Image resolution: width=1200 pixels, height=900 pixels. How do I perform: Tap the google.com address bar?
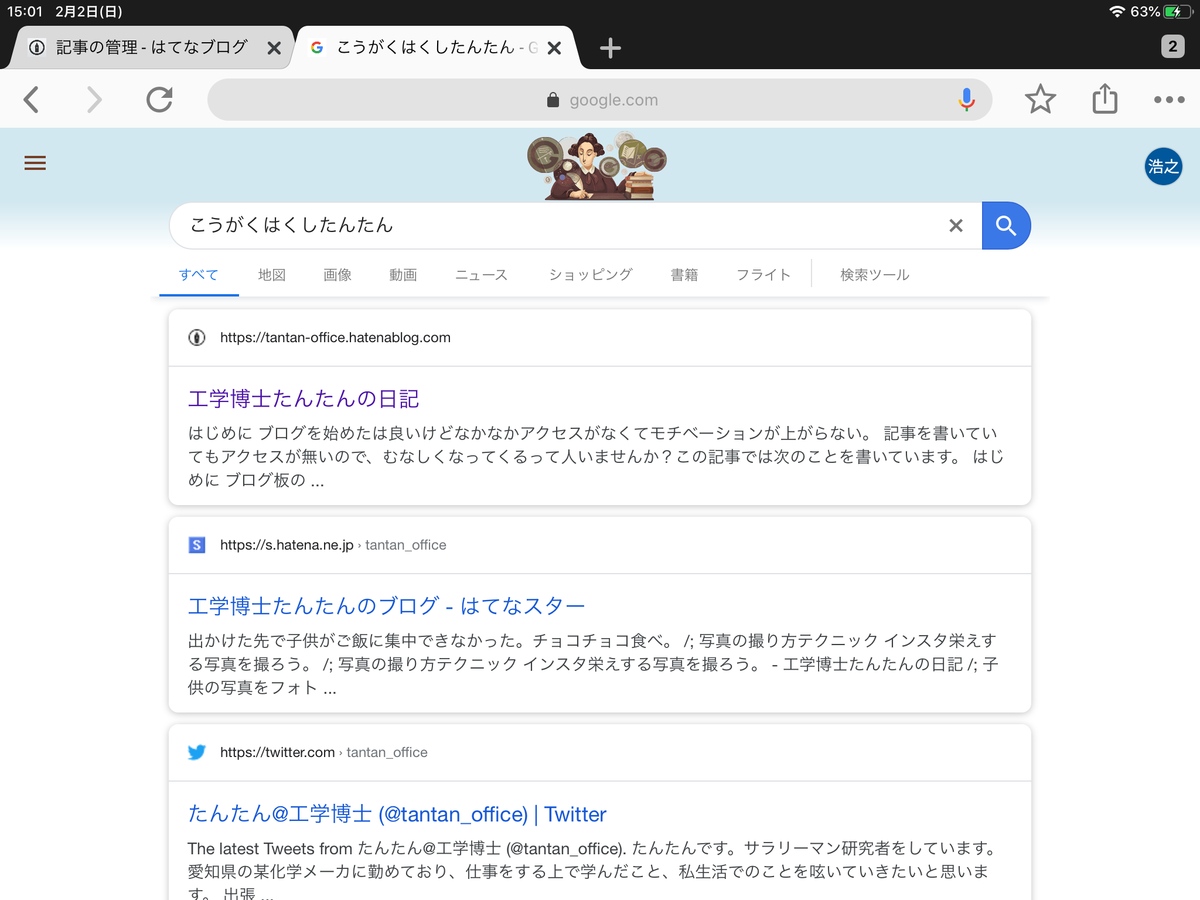[x=600, y=100]
